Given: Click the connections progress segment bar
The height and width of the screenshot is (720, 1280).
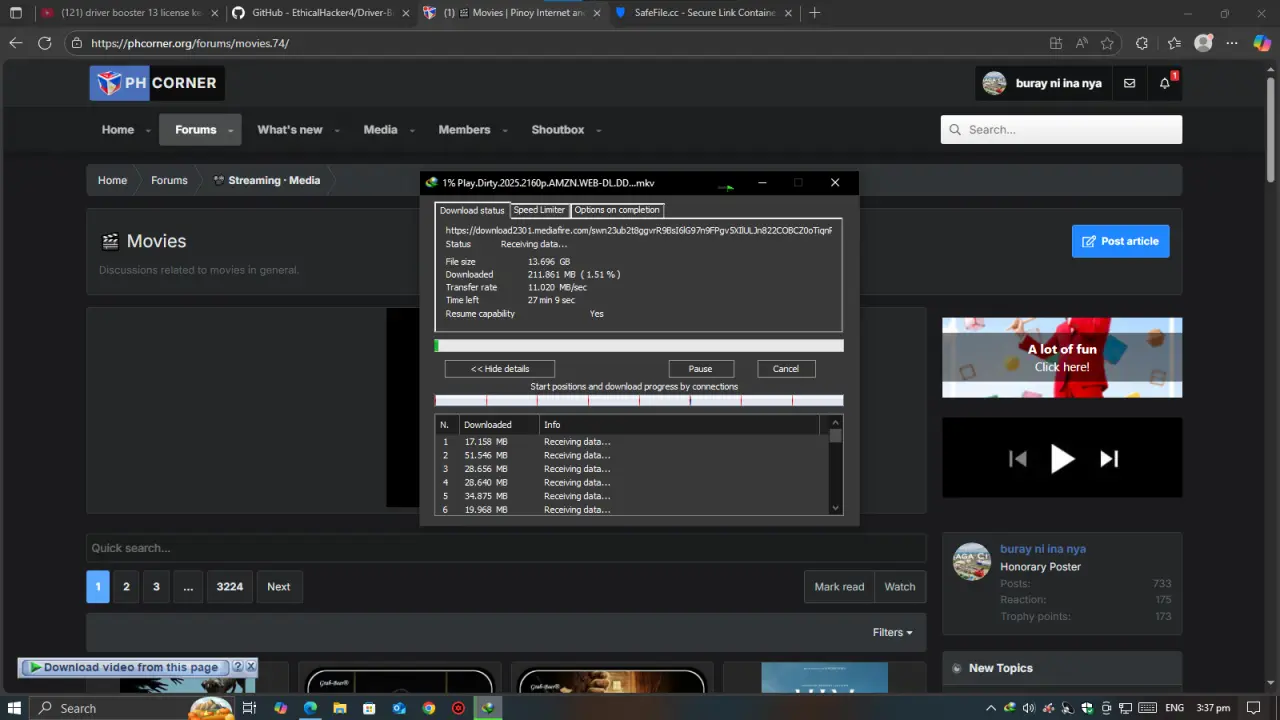Looking at the screenshot, I should click(x=639, y=400).
